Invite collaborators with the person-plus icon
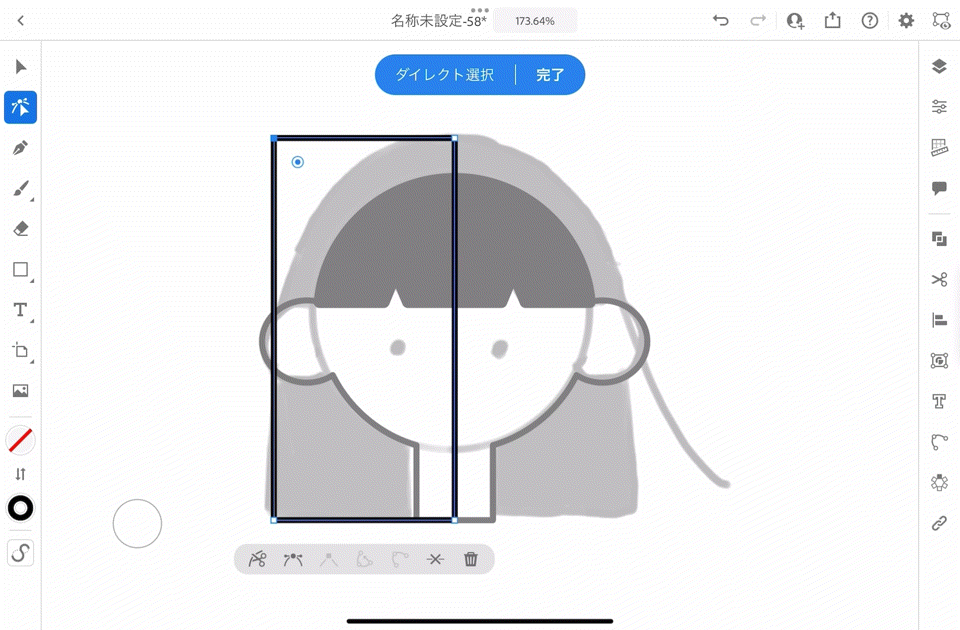 [795, 21]
